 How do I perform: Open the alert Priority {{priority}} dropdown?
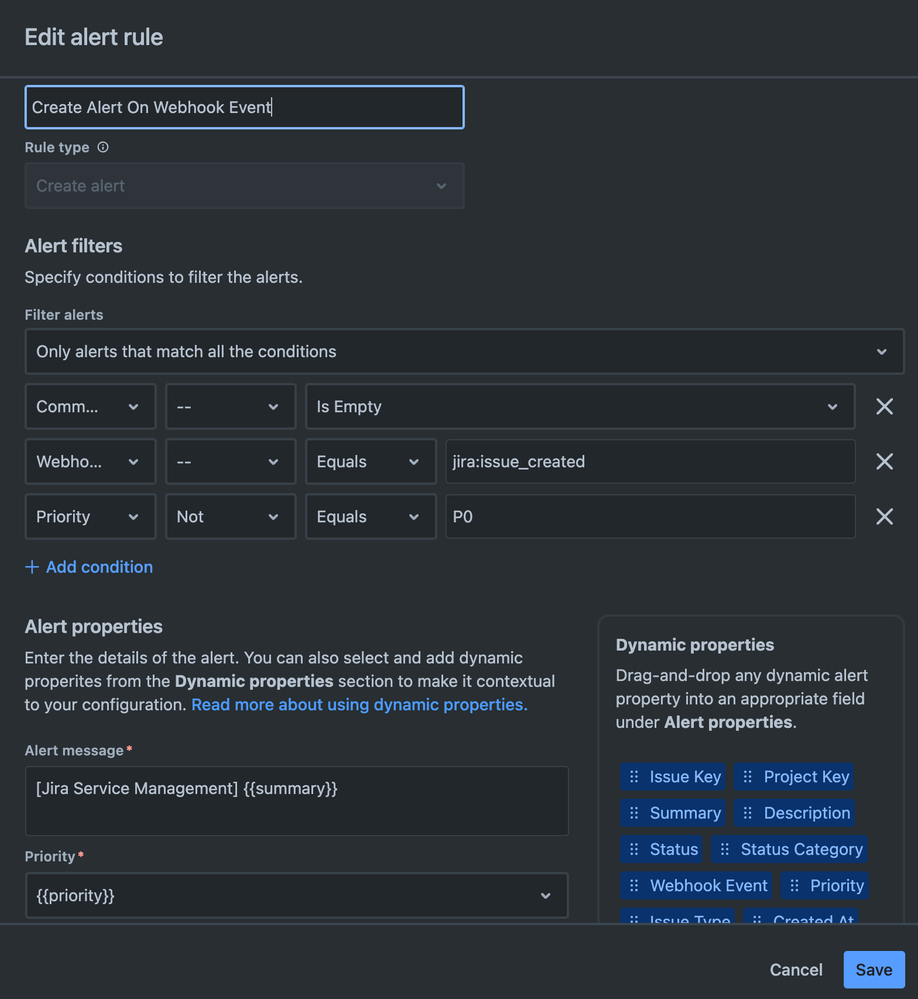click(296, 896)
